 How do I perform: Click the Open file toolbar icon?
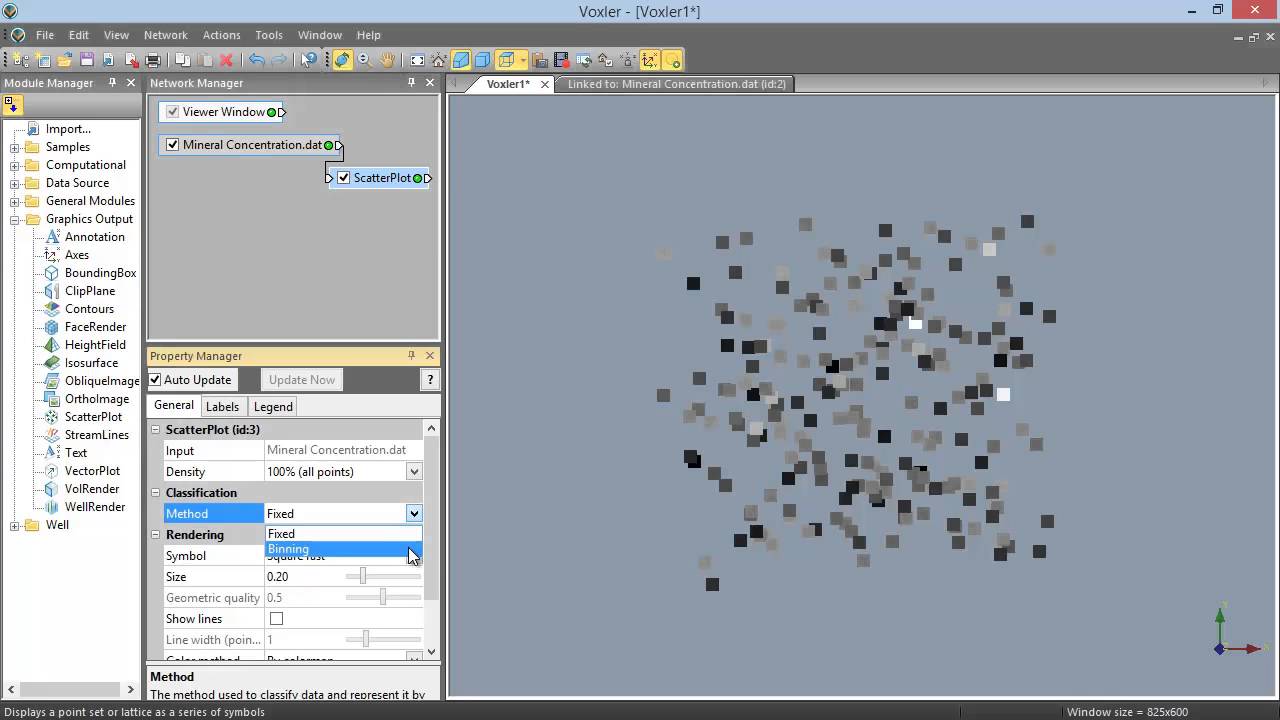click(x=65, y=60)
